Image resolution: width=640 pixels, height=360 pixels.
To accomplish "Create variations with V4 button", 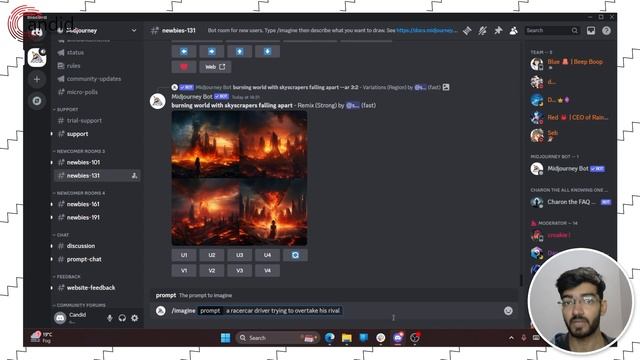I will (x=267, y=271).
